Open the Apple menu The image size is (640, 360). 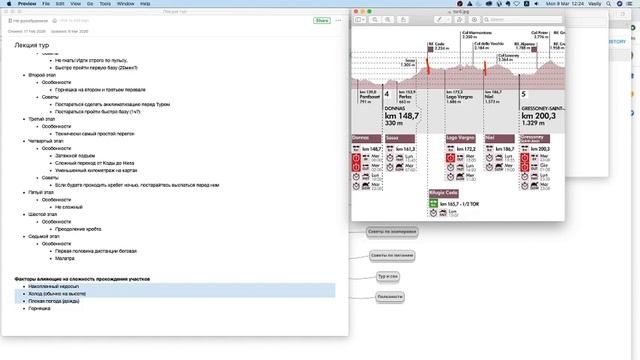[9, 4]
